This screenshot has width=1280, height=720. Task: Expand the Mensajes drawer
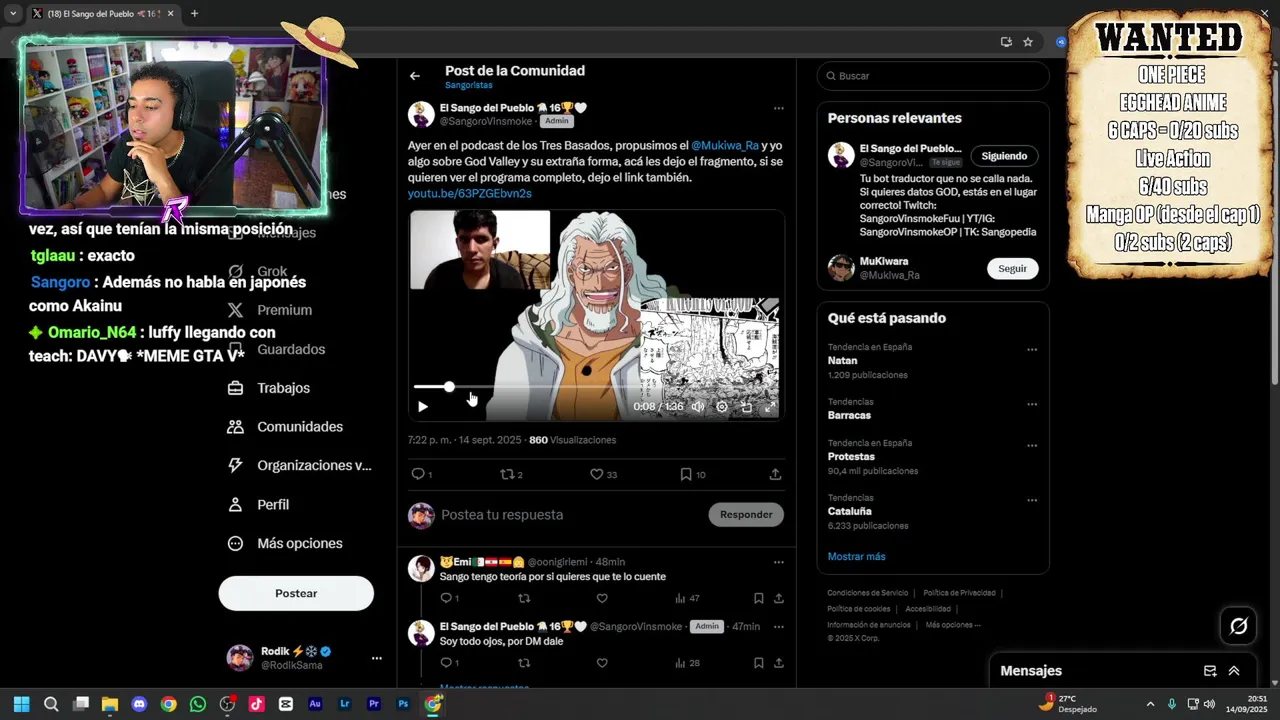pos(1234,671)
